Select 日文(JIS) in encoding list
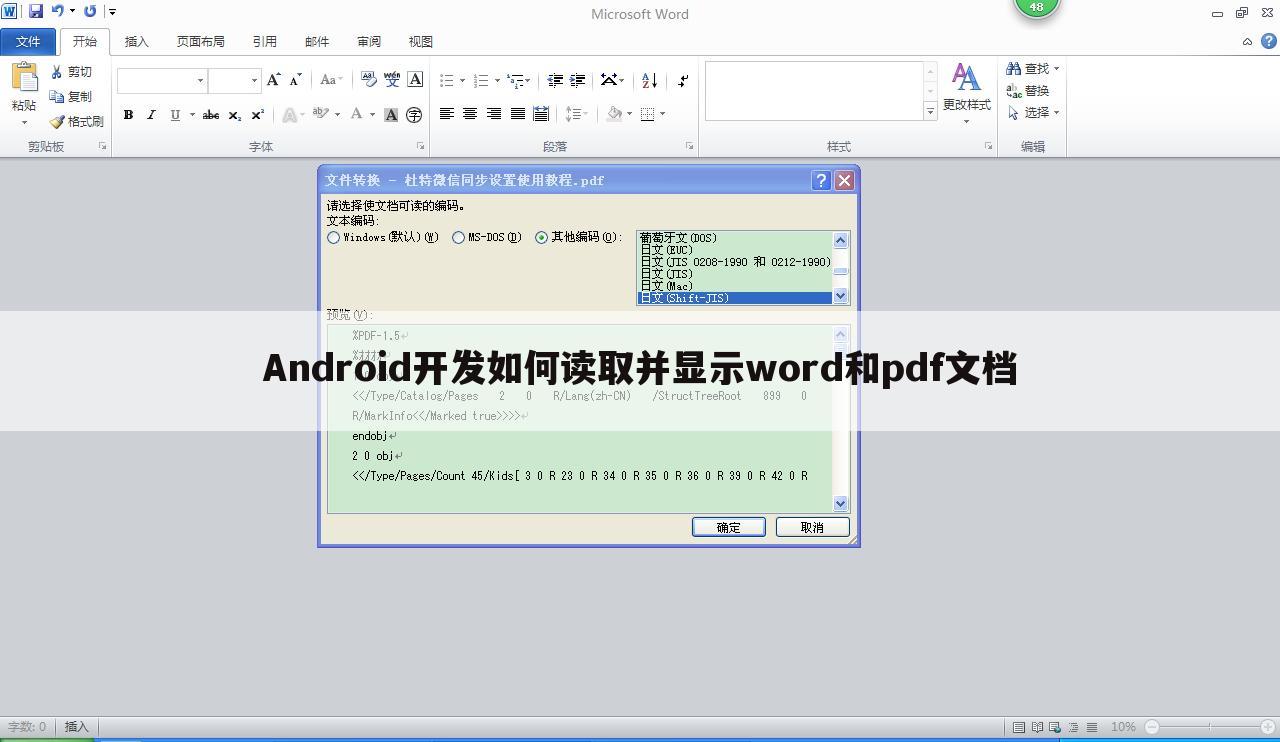The image size is (1280, 742). [735, 274]
